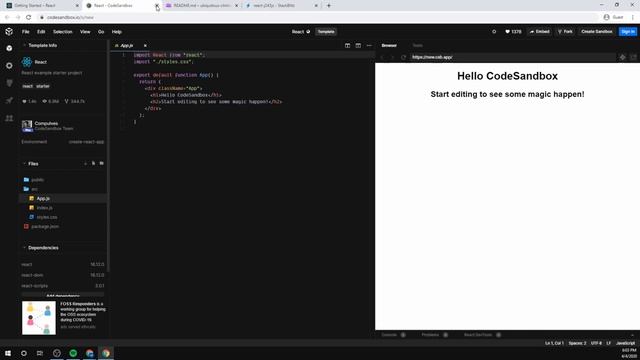This screenshot has height=360, width=640.
Task: Click the React logo in Template Info
Action: point(27,62)
